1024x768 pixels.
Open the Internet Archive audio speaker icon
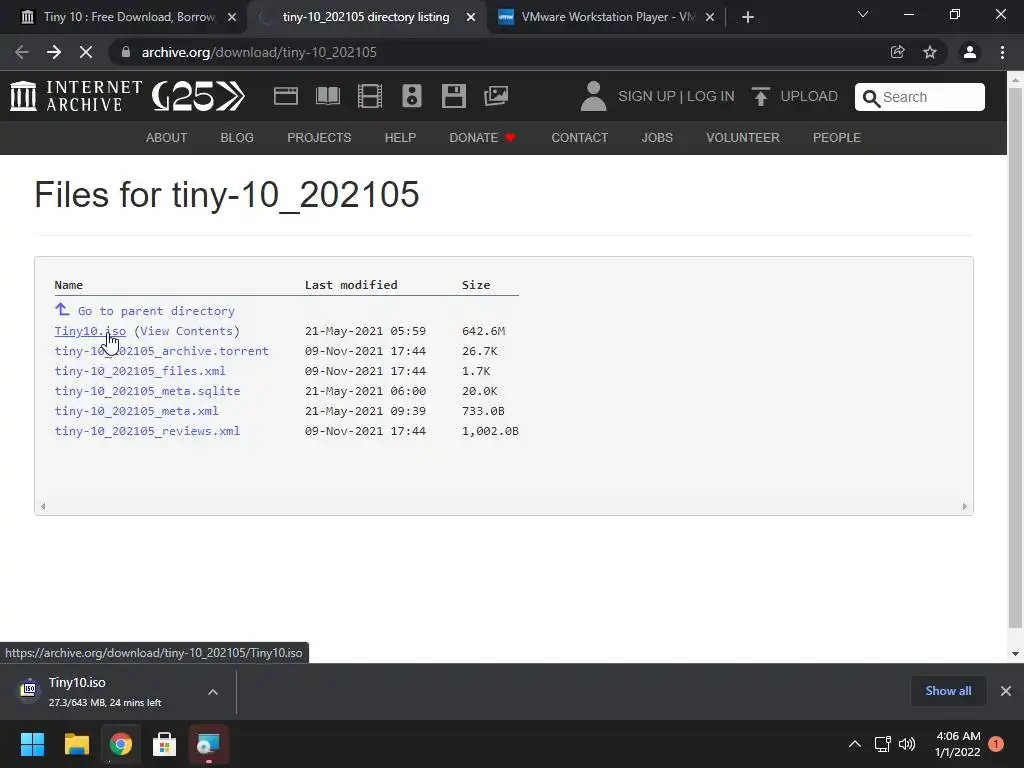tap(411, 96)
